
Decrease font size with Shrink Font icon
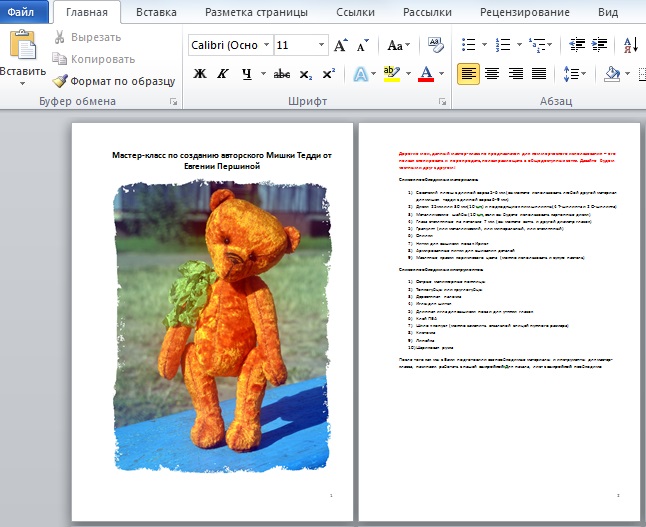(x=363, y=45)
